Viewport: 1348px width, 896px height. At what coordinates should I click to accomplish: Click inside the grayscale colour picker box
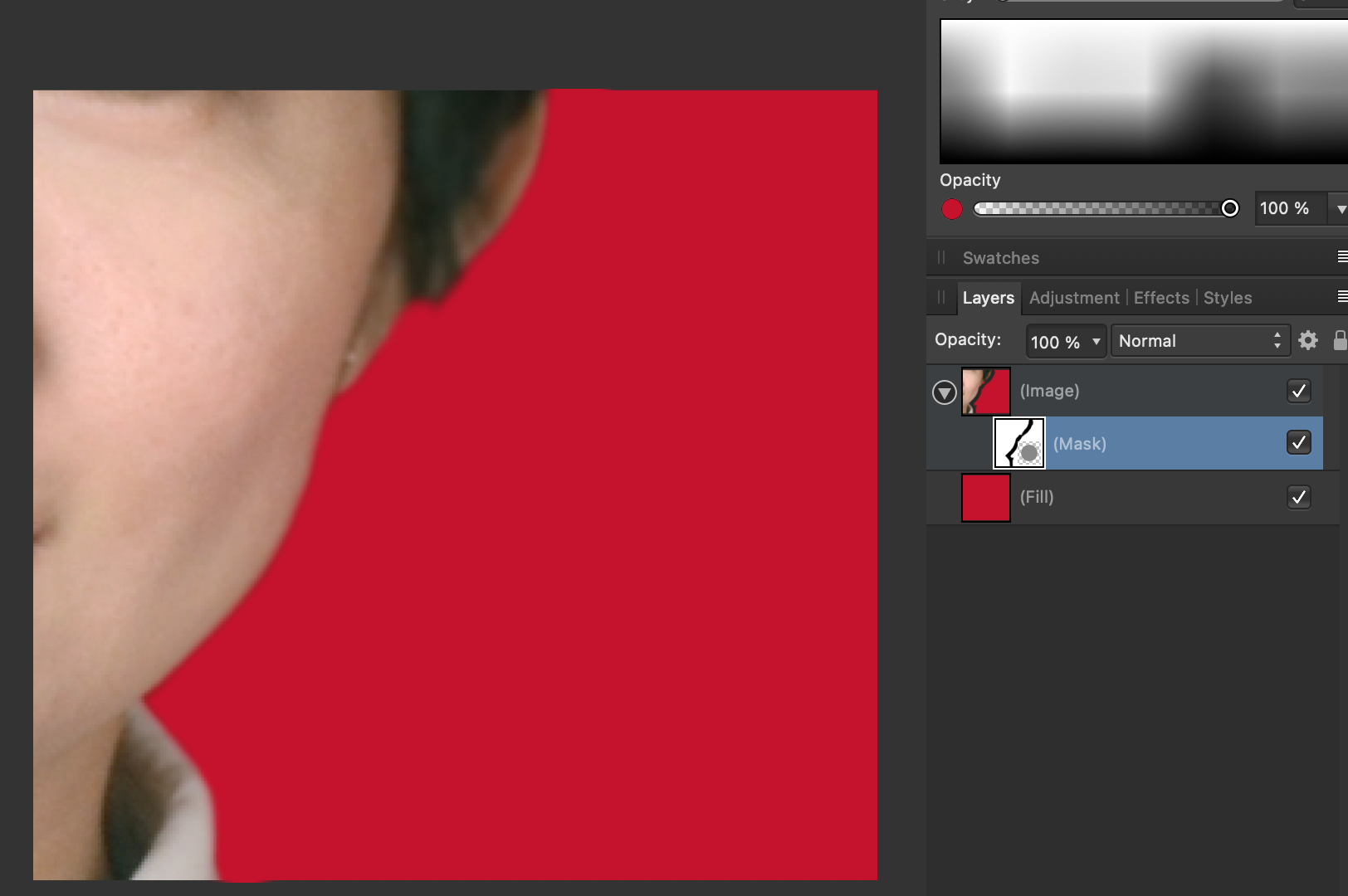pos(1144,91)
